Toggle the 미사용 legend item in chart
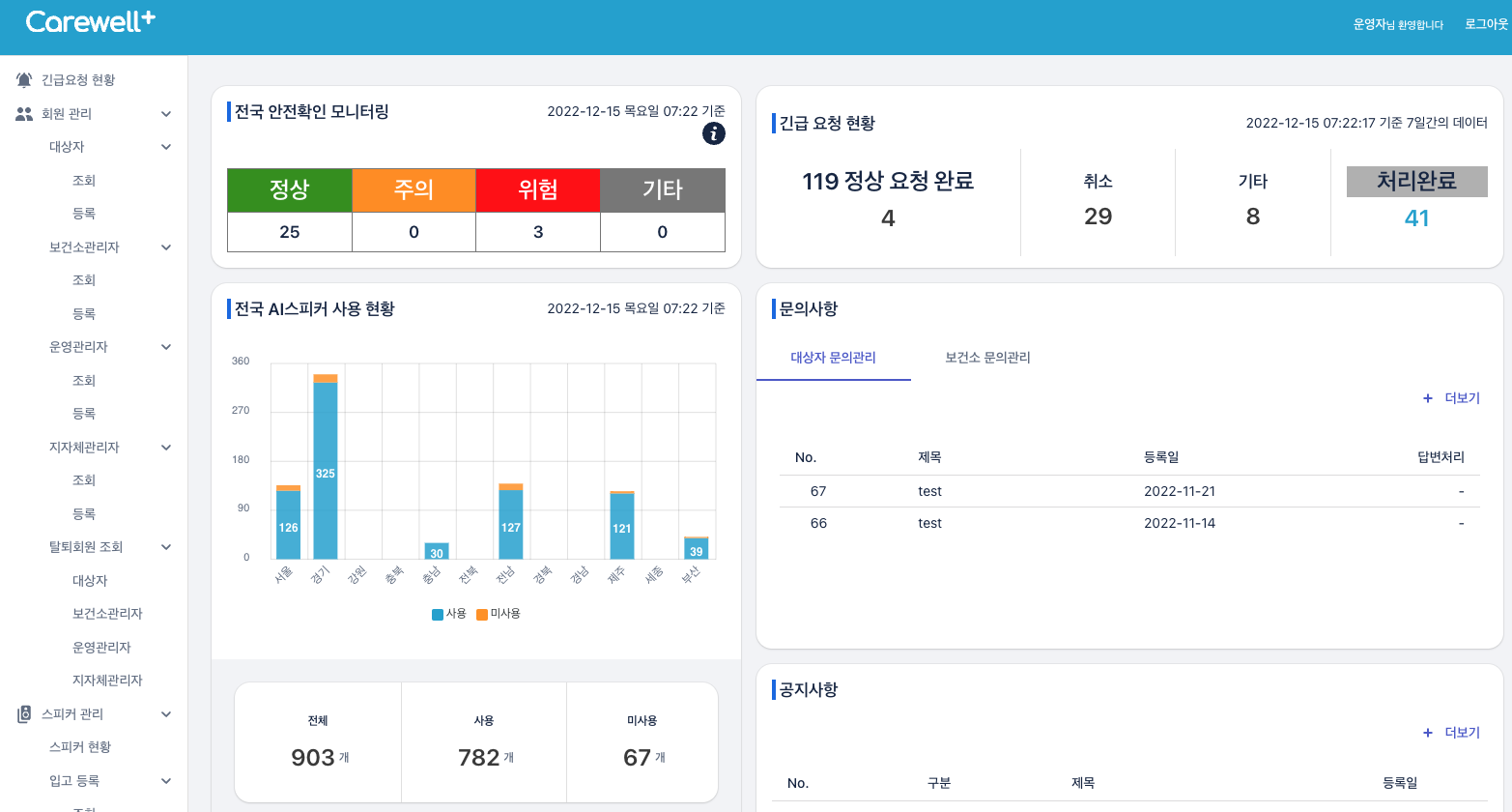Screen dimensions: 1512x812 pyautogui.click(x=499, y=614)
